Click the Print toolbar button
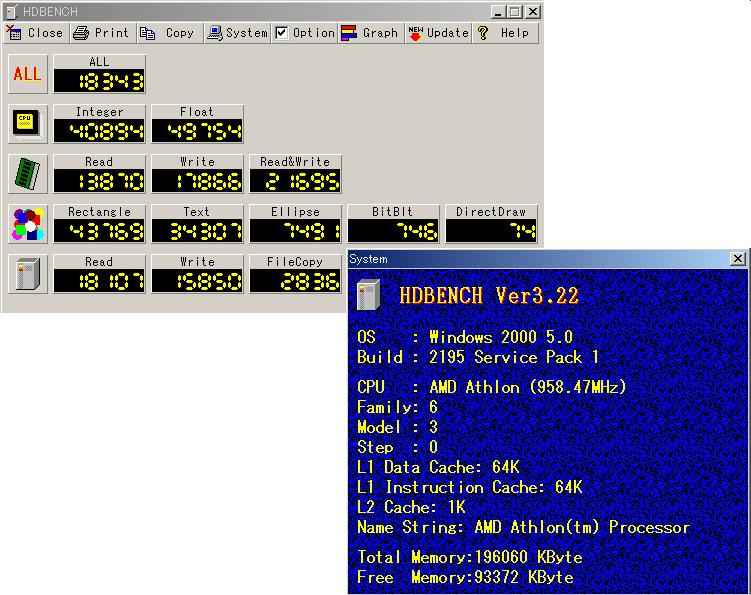The width and height of the screenshot is (751, 595). 103,33
